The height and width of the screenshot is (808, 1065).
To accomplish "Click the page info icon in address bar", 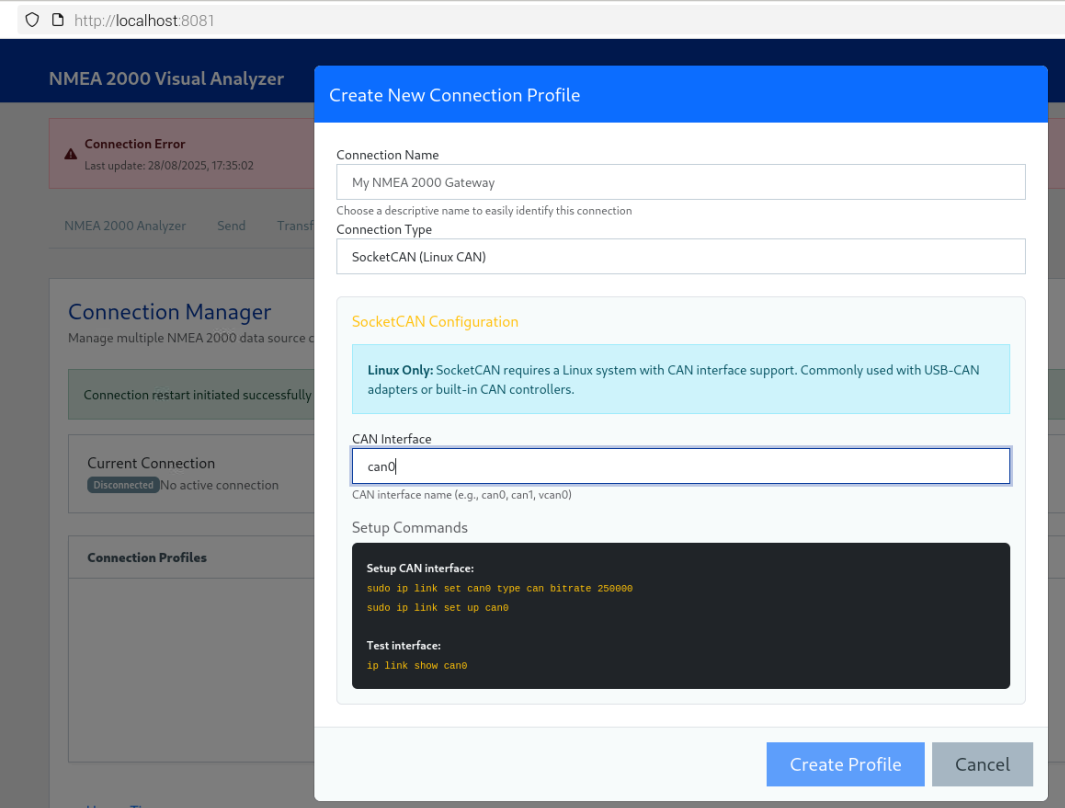I will (x=58, y=20).
